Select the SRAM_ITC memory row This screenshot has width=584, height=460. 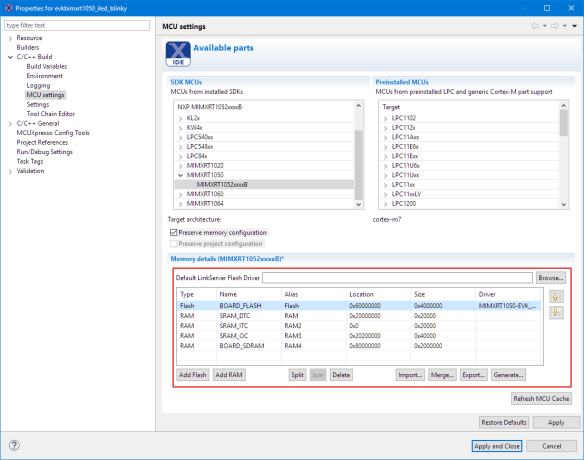359,326
